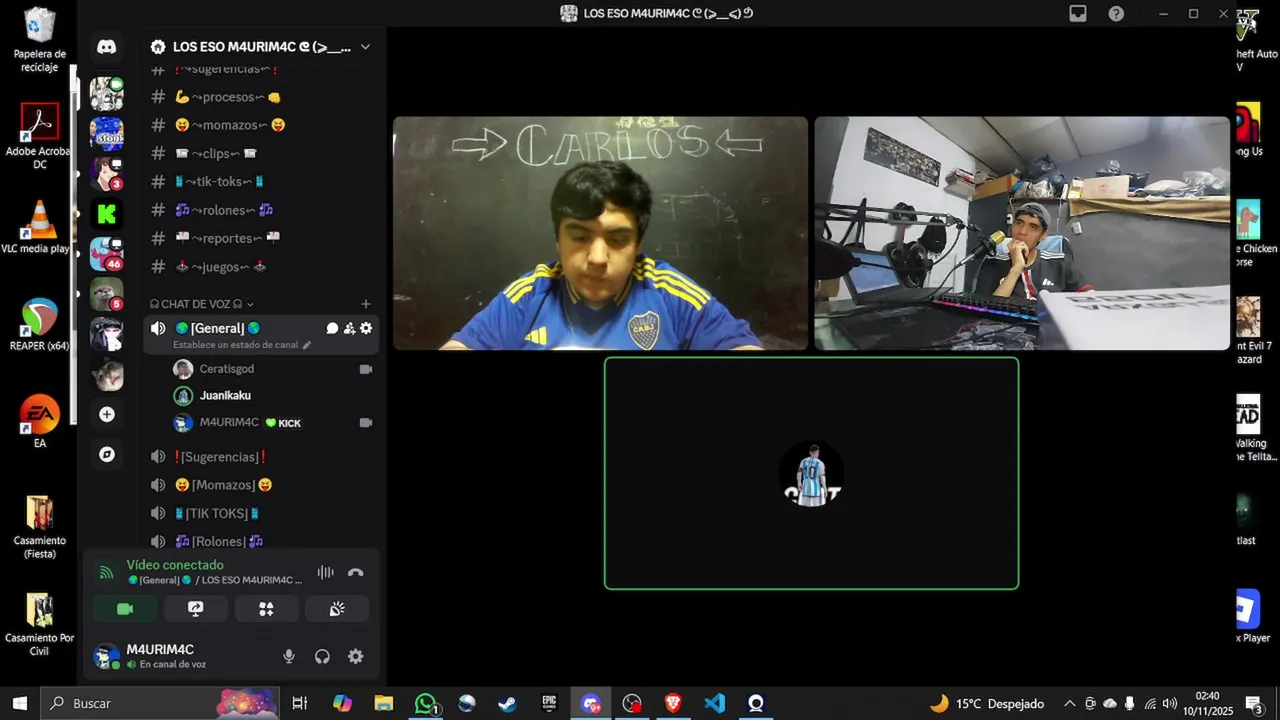Open Epic Games launcher from taskbar

pos(549,703)
